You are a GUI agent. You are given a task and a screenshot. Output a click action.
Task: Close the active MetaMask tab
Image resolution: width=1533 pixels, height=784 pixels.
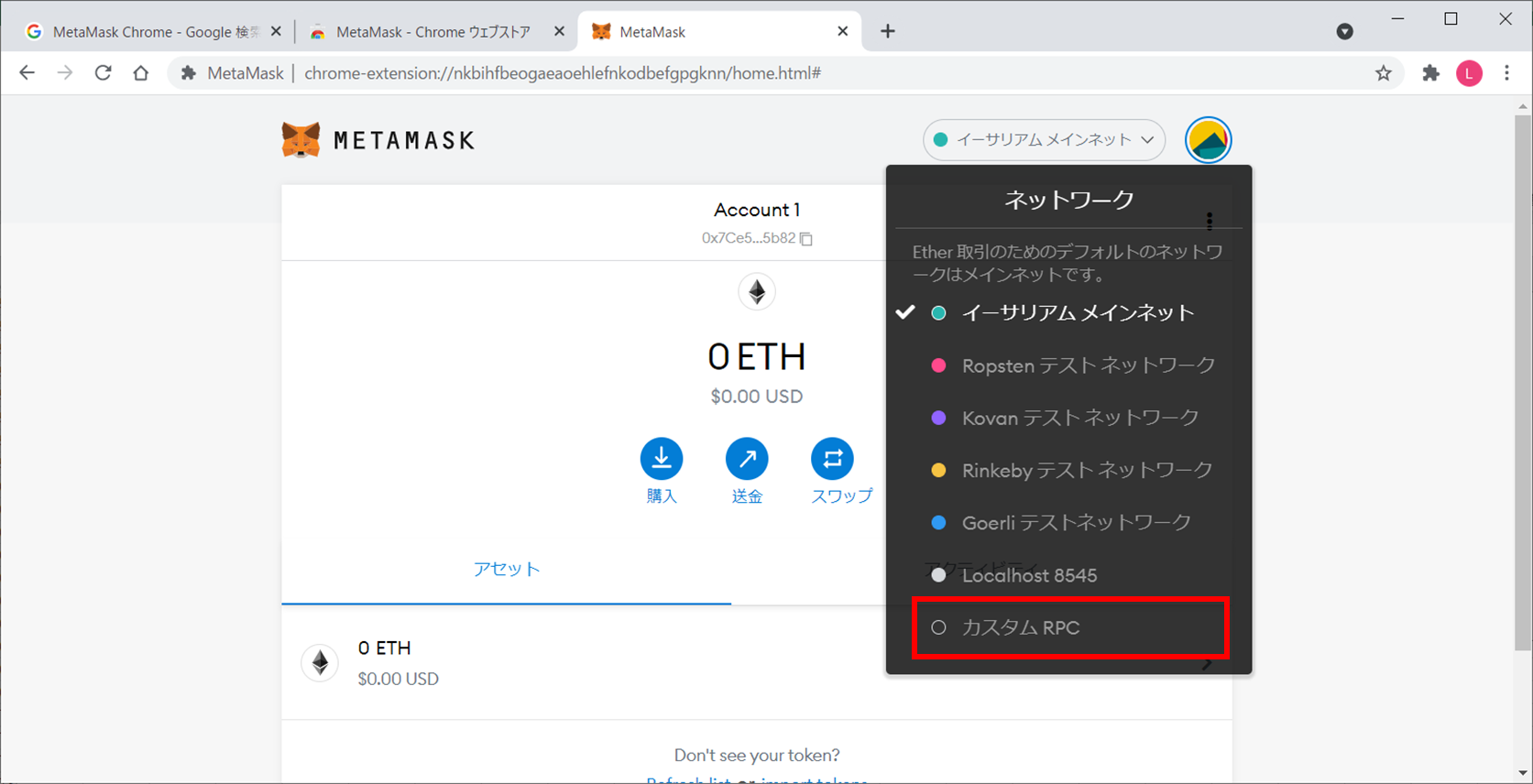pyautogui.click(x=842, y=31)
